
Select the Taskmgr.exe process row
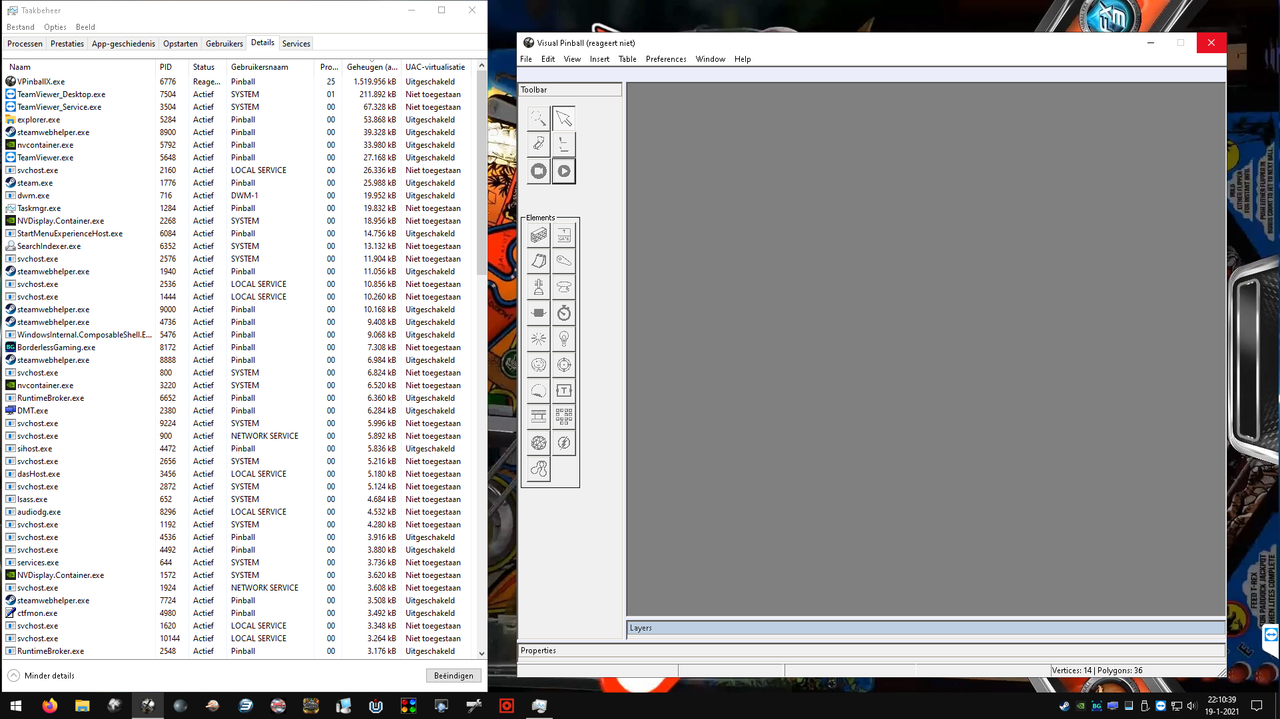238,208
